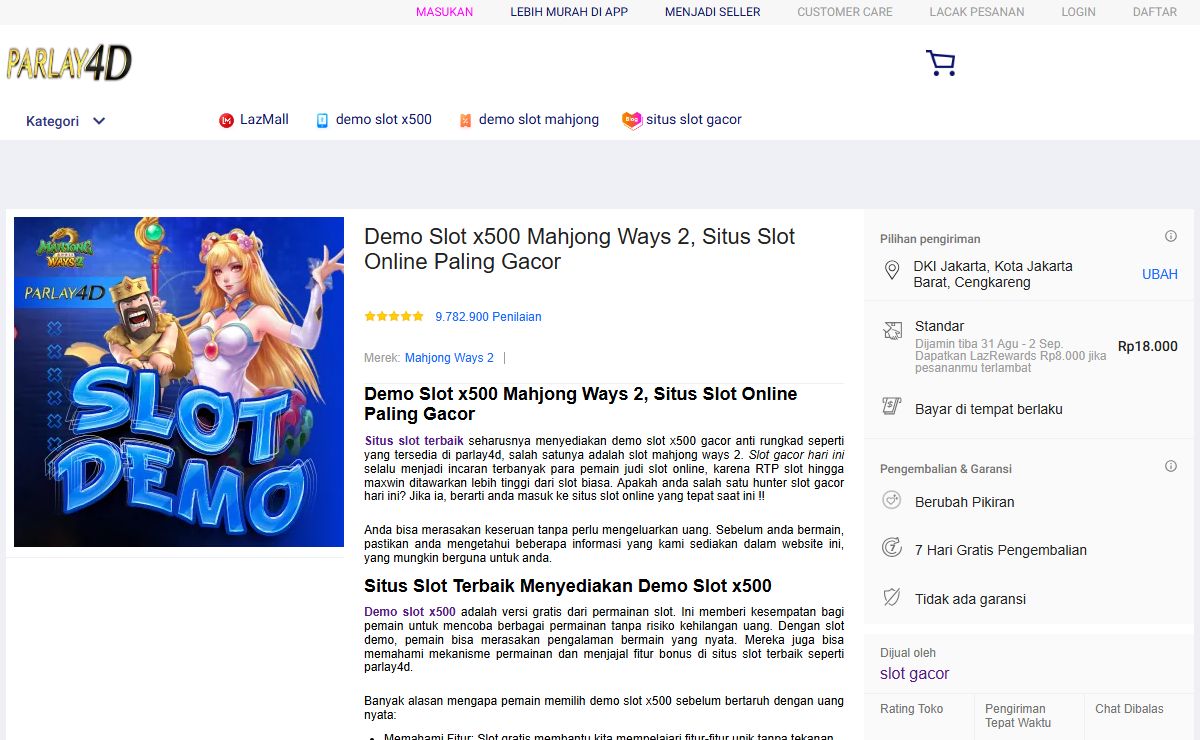The image size is (1200, 740).
Task: Open the shopping cart icon
Action: click(x=940, y=63)
